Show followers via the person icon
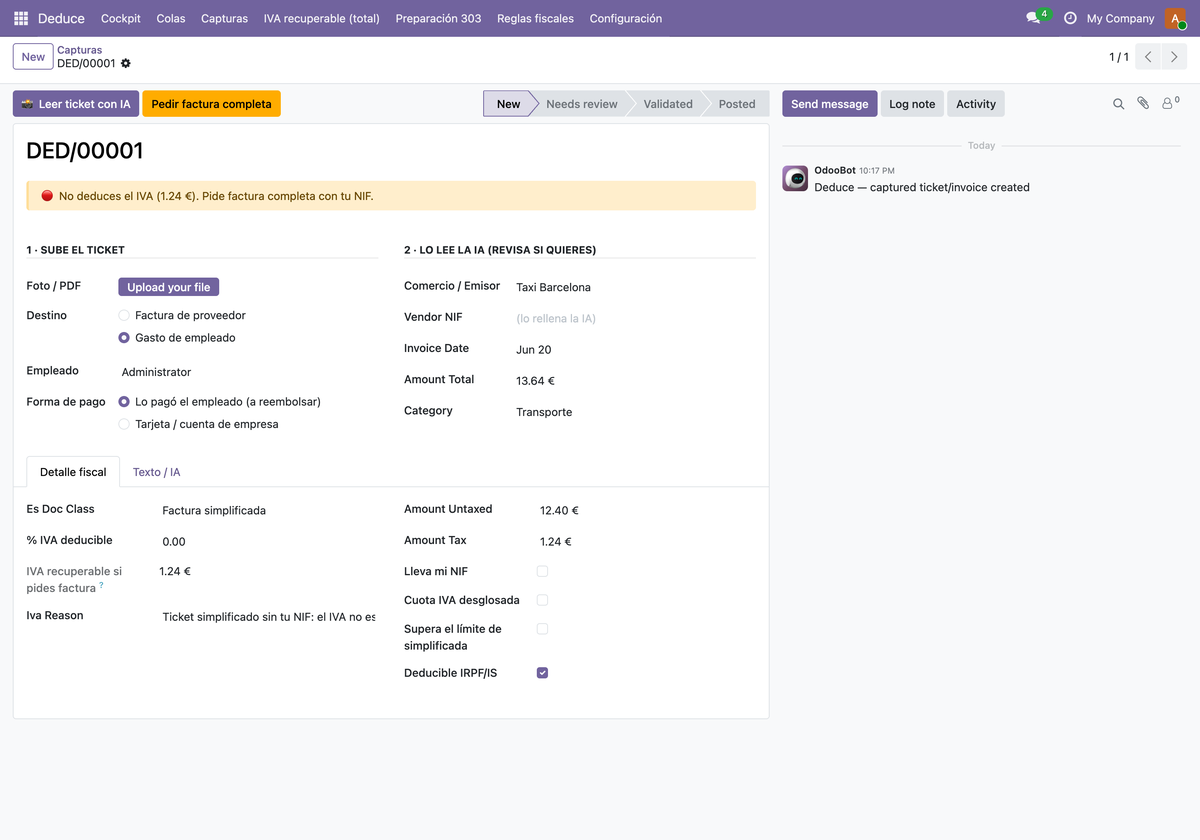 pos(1169,104)
